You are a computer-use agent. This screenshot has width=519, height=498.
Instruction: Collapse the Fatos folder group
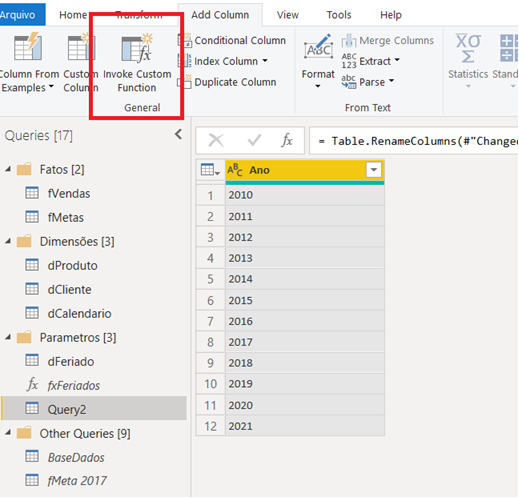(x=8, y=169)
